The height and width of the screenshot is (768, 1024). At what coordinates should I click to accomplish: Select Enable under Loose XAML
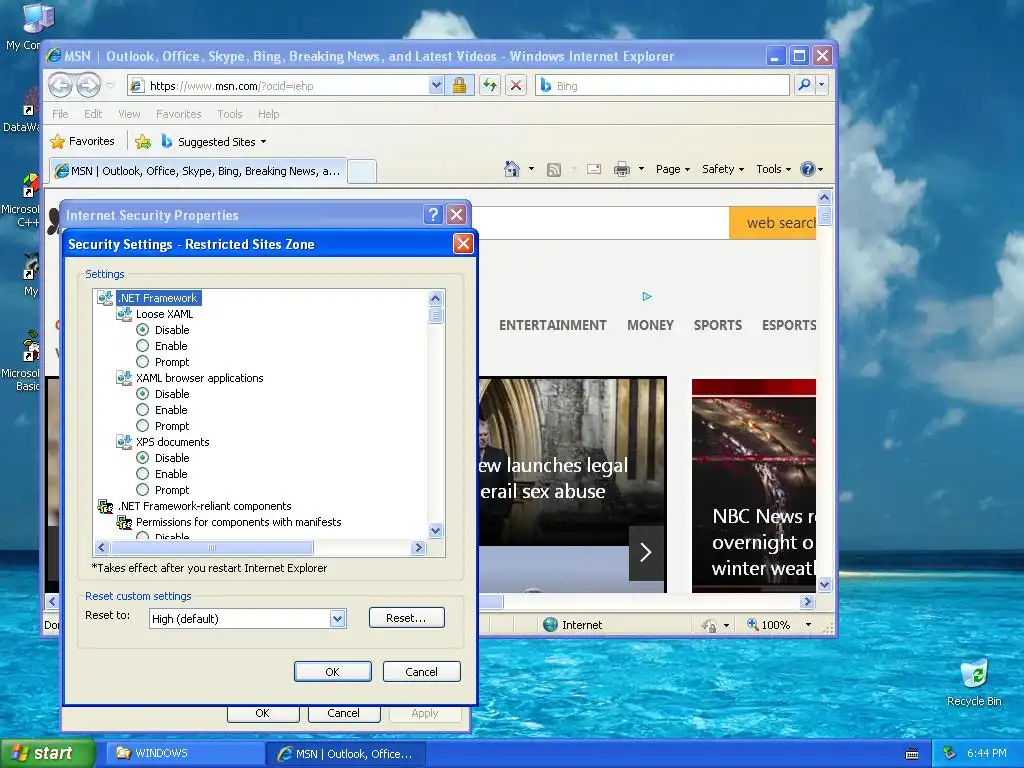[142, 346]
